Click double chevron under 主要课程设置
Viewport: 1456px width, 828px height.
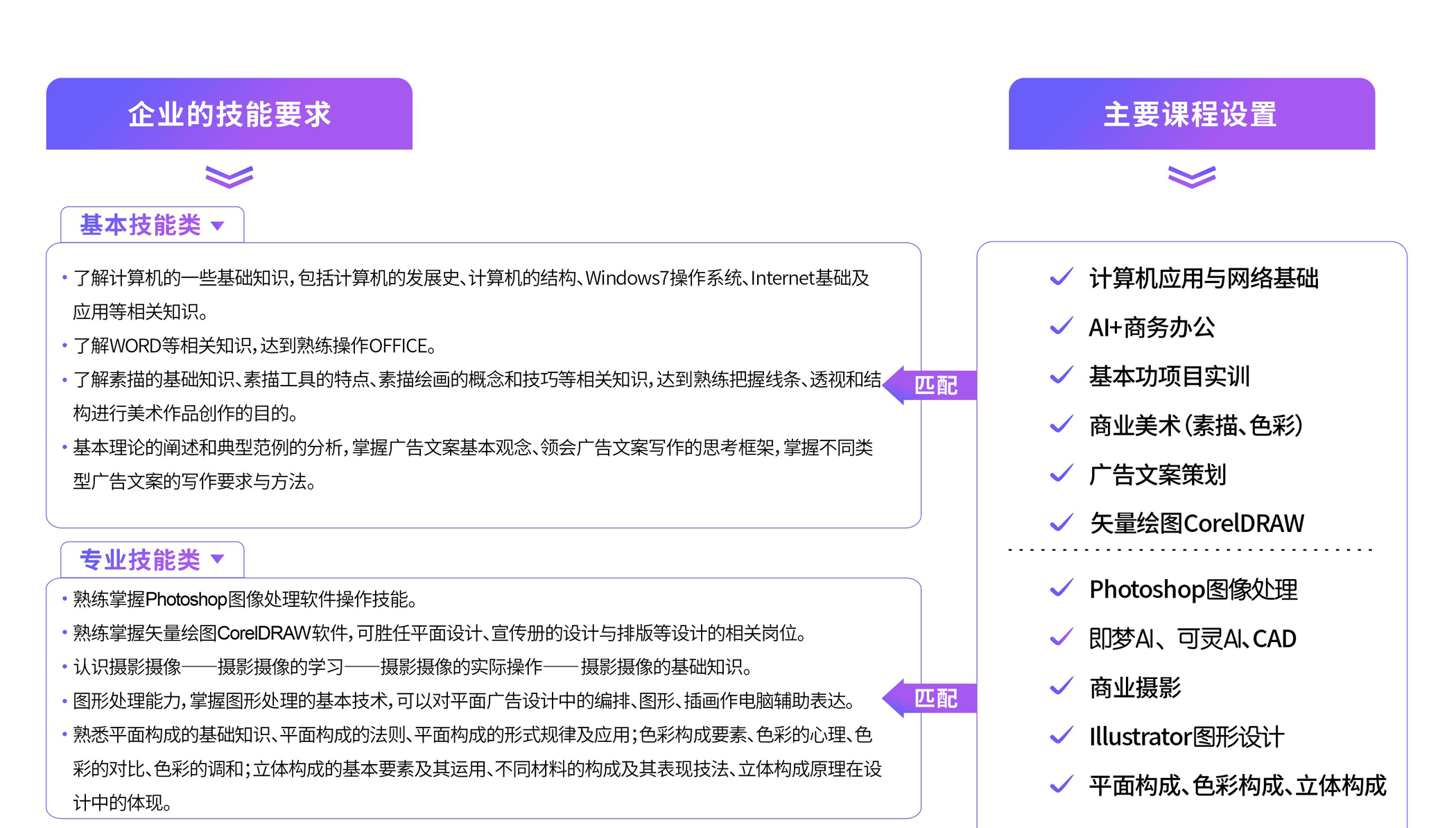[1191, 177]
